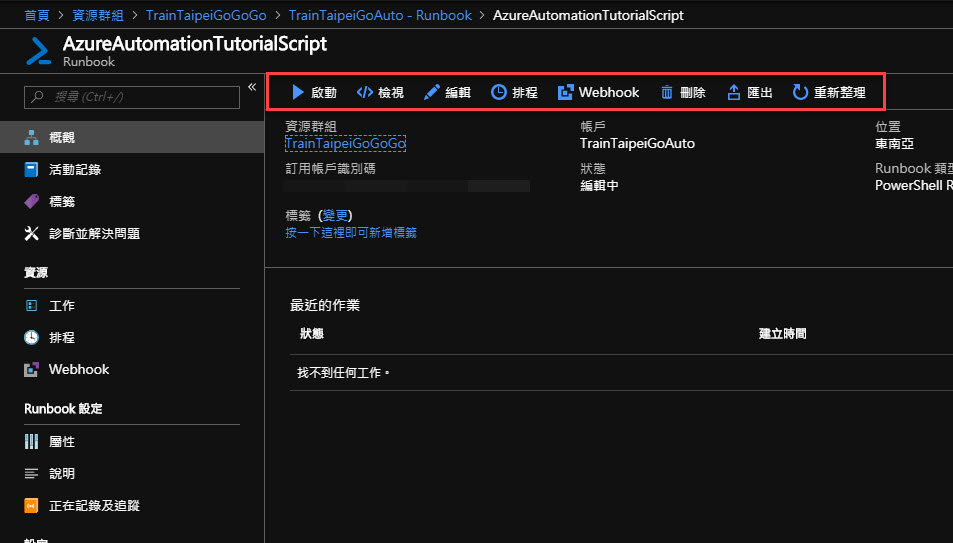The width and height of the screenshot is (953, 543).
Task: Click the account value TrainTaipeiGoAuto
Action: click(637, 144)
